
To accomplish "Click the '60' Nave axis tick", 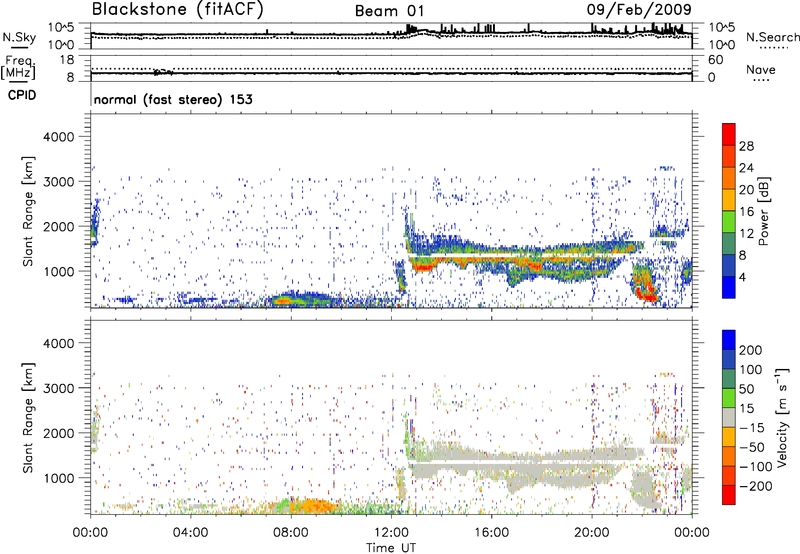I will 715,60.
